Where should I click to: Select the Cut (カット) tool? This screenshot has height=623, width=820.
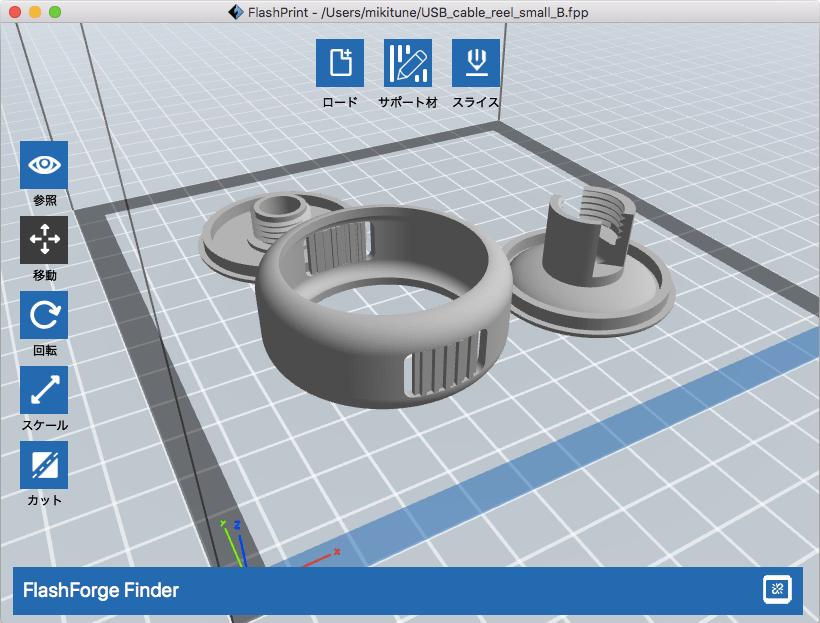point(44,465)
